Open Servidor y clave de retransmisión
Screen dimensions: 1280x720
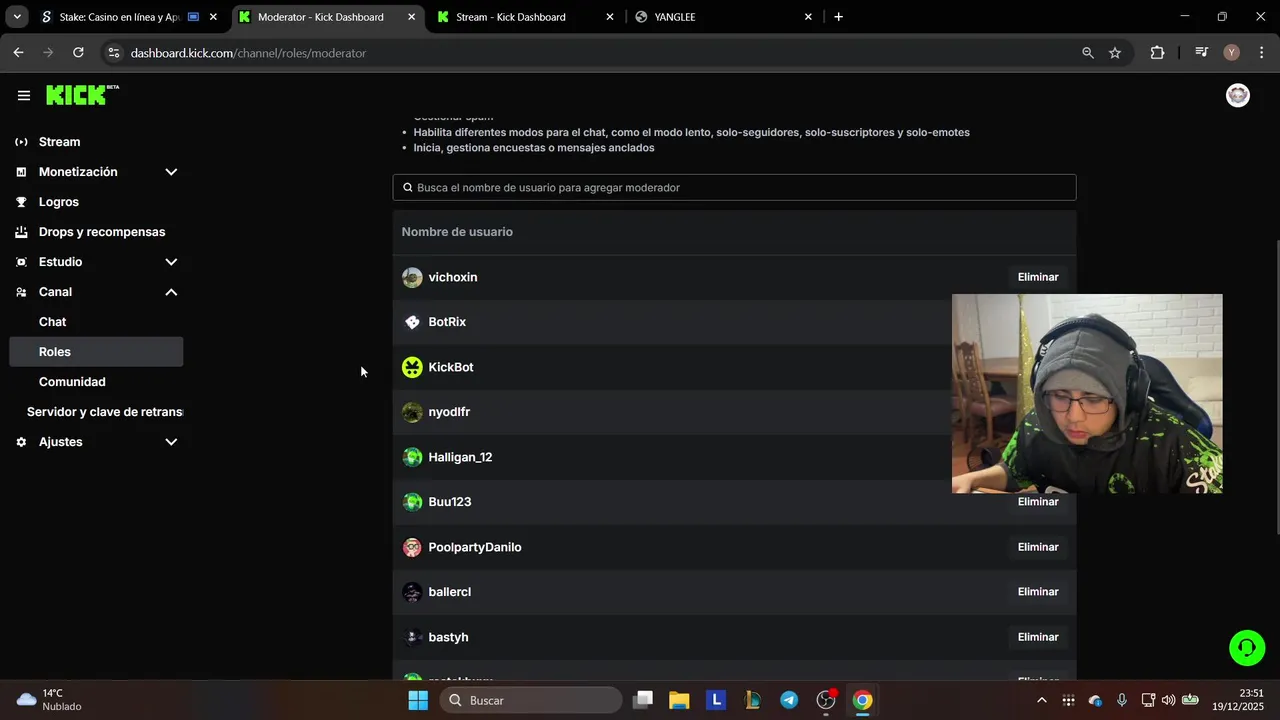click(x=96, y=412)
